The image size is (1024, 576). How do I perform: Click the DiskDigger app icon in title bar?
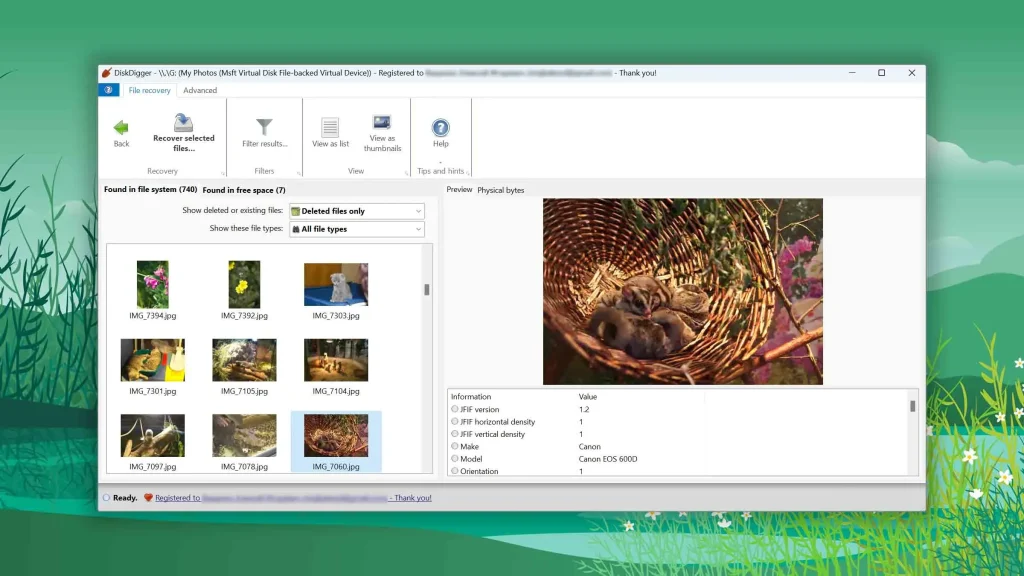(106, 72)
